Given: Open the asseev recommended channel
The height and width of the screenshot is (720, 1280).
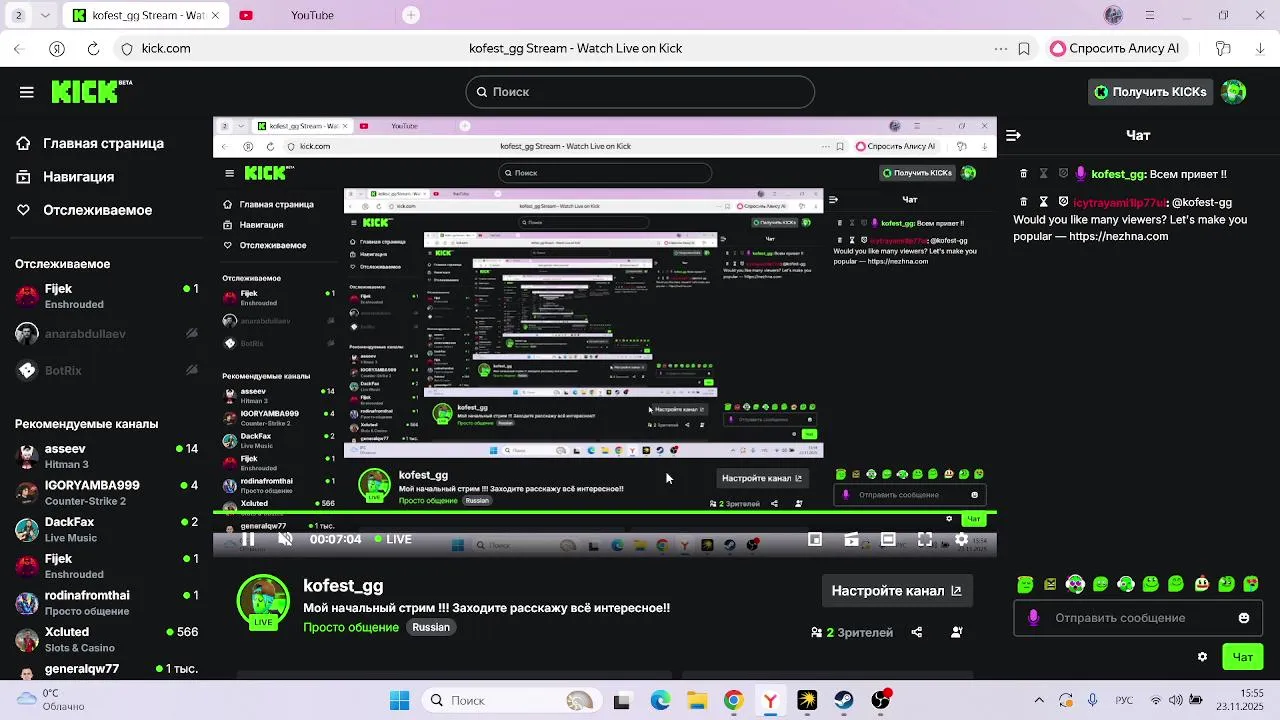Looking at the screenshot, I should 107,456.
